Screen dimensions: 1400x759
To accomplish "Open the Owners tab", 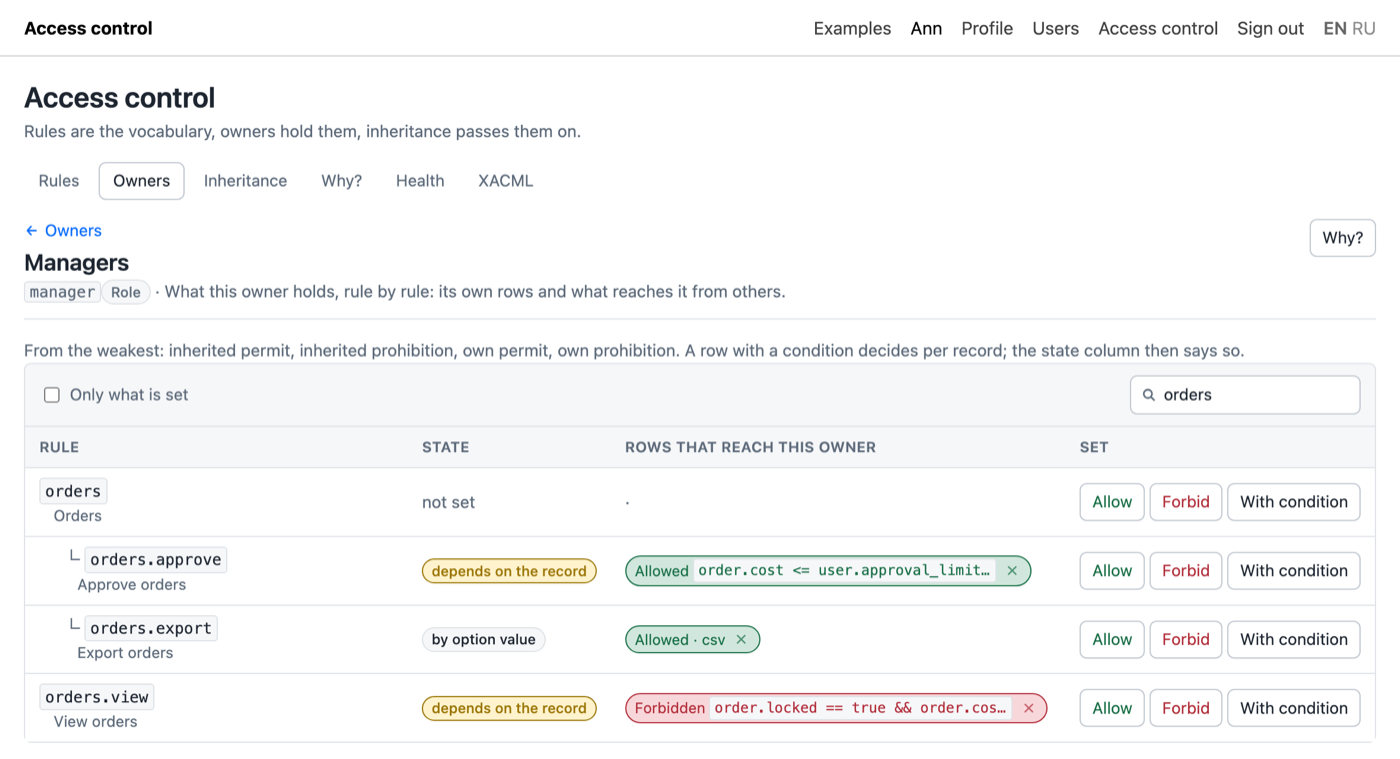I will click(x=141, y=181).
